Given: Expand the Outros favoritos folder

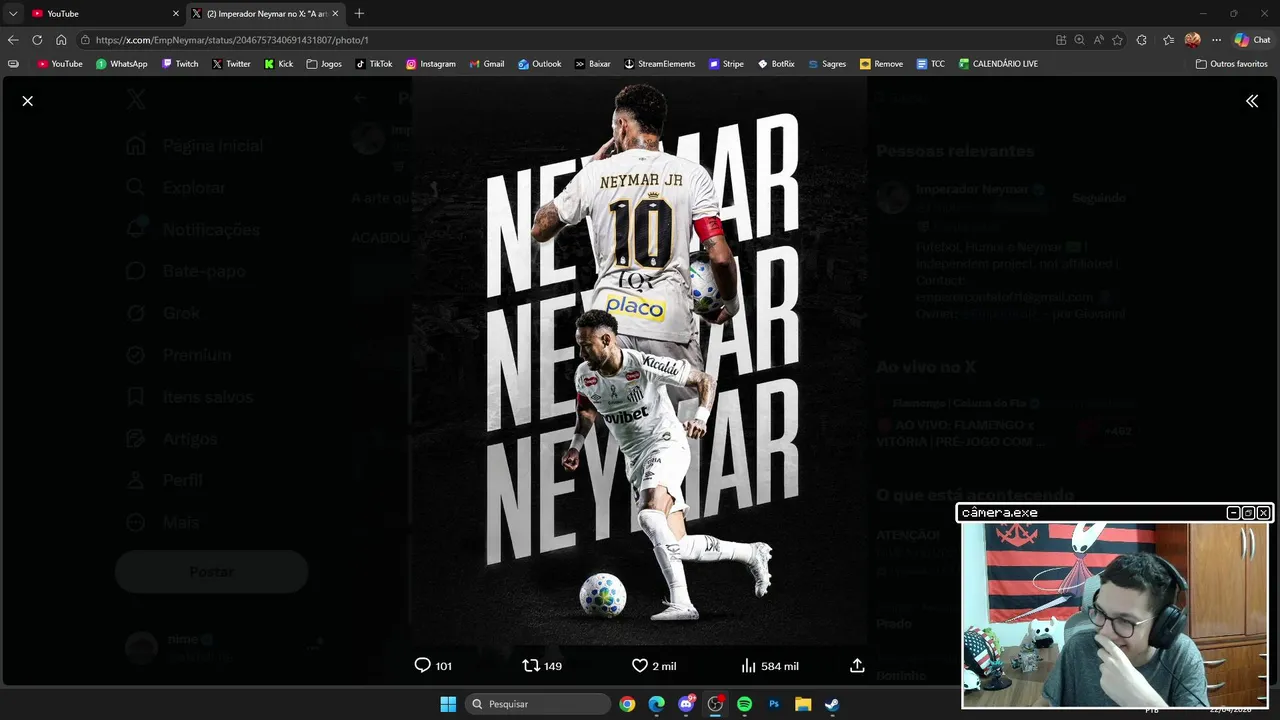Looking at the screenshot, I should 1232,63.
